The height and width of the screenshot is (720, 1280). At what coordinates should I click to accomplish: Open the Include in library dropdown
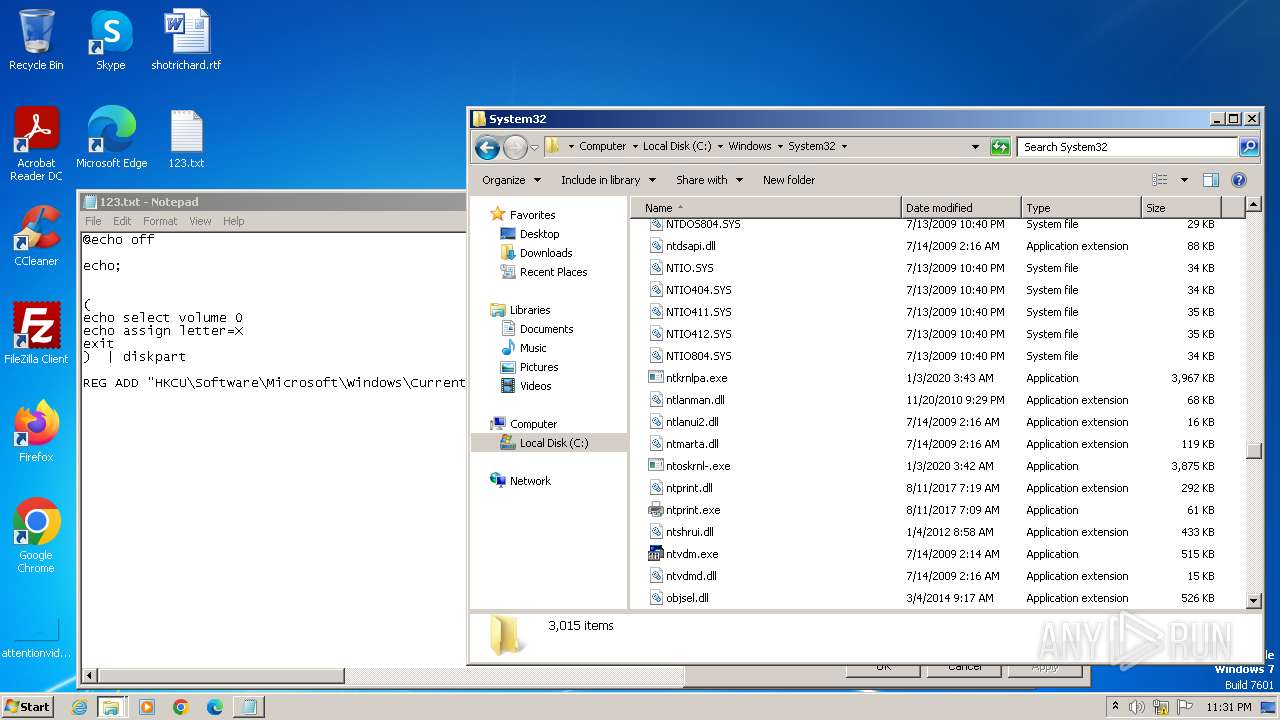(x=608, y=180)
